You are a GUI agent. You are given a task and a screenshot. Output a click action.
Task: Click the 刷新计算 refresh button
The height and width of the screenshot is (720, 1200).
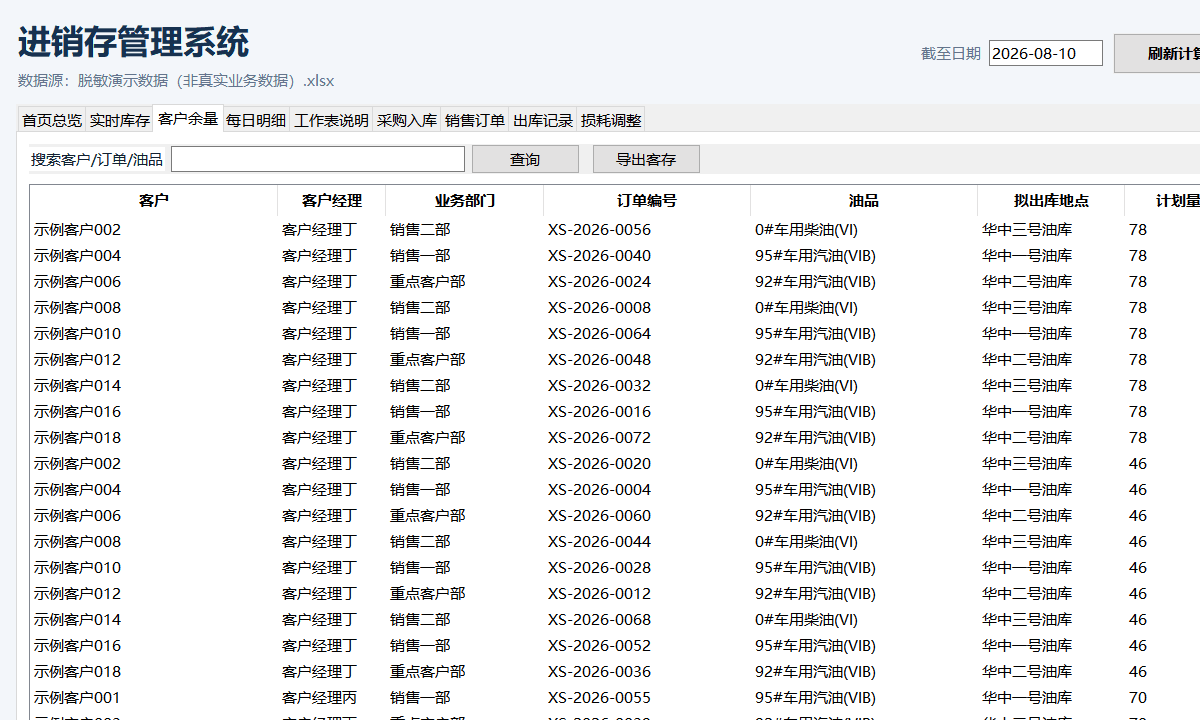point(1158,53)
